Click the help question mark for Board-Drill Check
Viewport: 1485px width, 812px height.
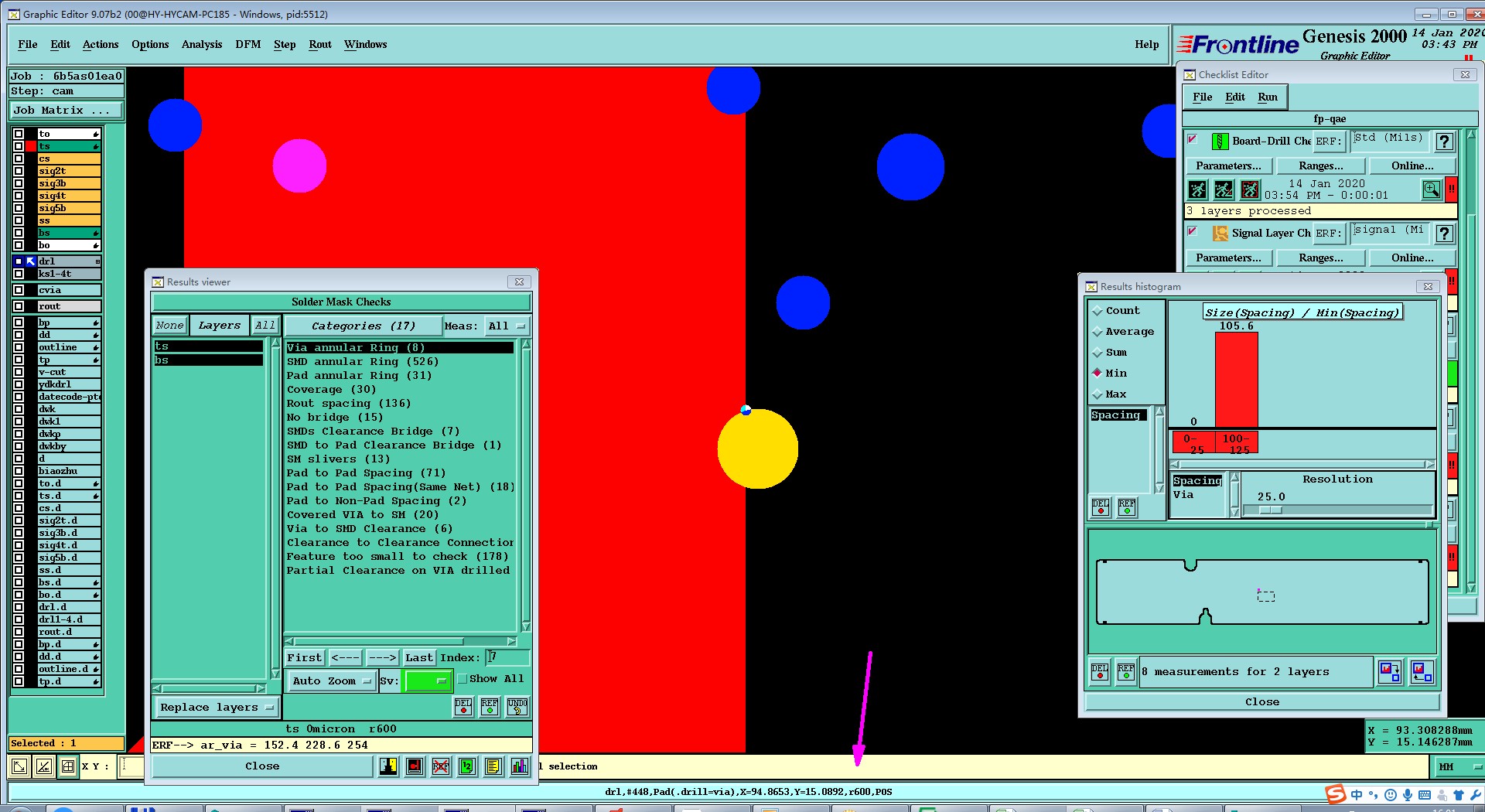tap(1444, 142)
